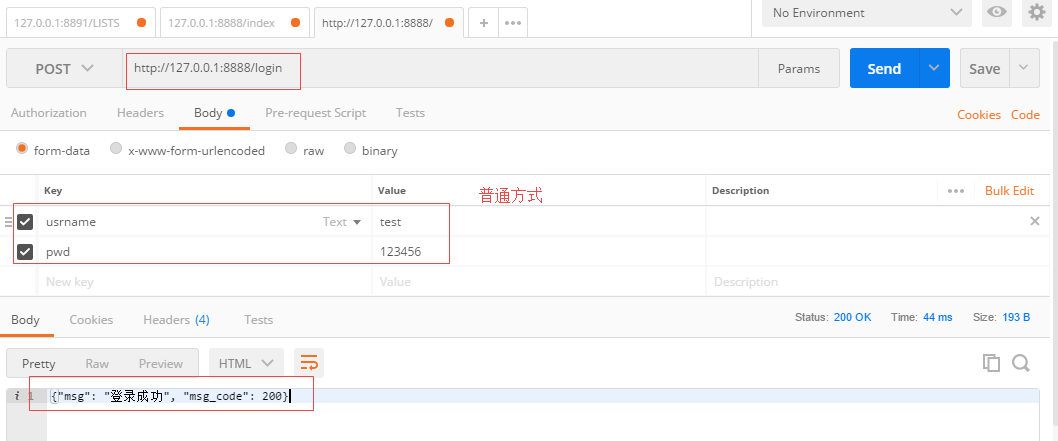Delete the usrname row with X icon
The width and height of the screenshot is (1058, 441).
[x=1035, y=221]
